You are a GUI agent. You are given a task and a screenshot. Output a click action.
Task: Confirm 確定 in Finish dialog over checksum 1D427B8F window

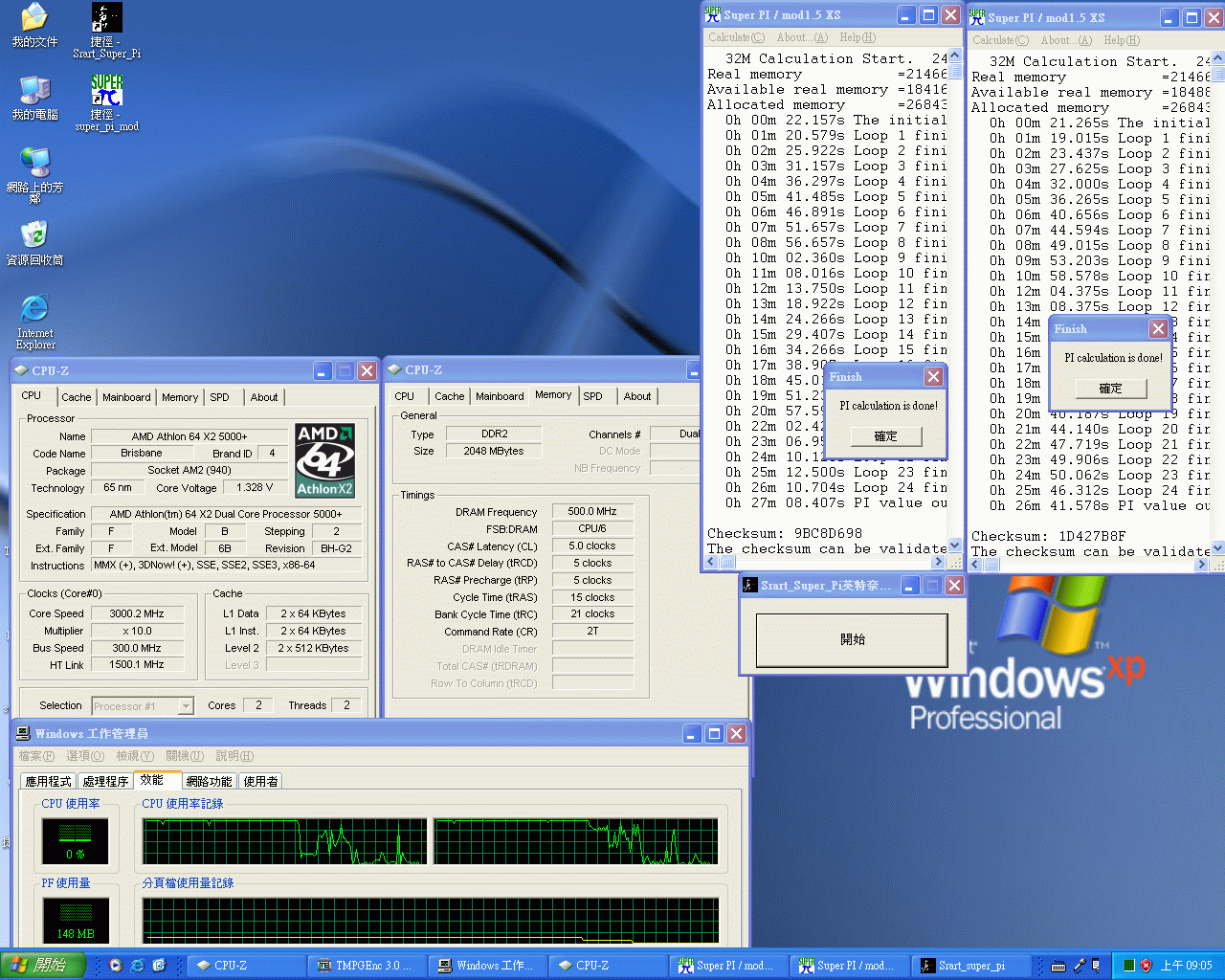(x=1110, y=389)
